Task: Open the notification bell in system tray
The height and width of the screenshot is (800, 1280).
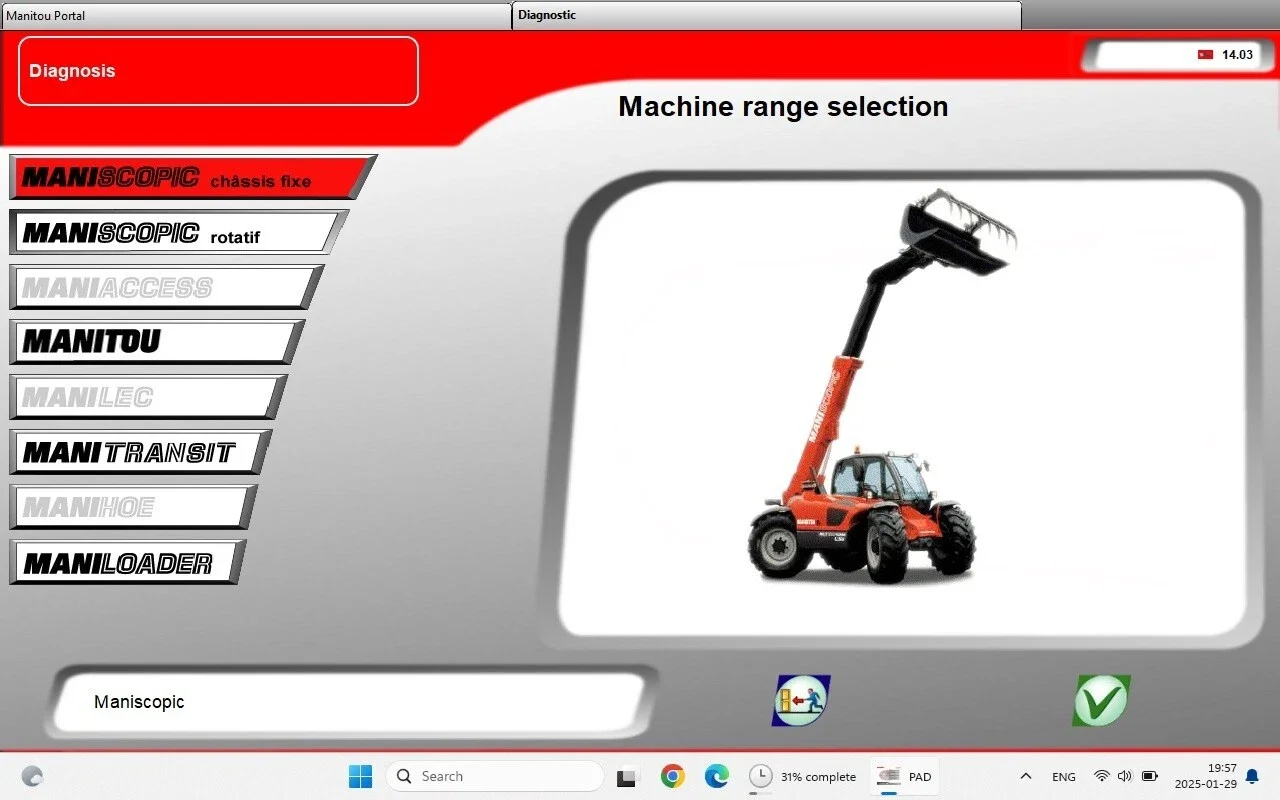Action: tap(1251, 776)
